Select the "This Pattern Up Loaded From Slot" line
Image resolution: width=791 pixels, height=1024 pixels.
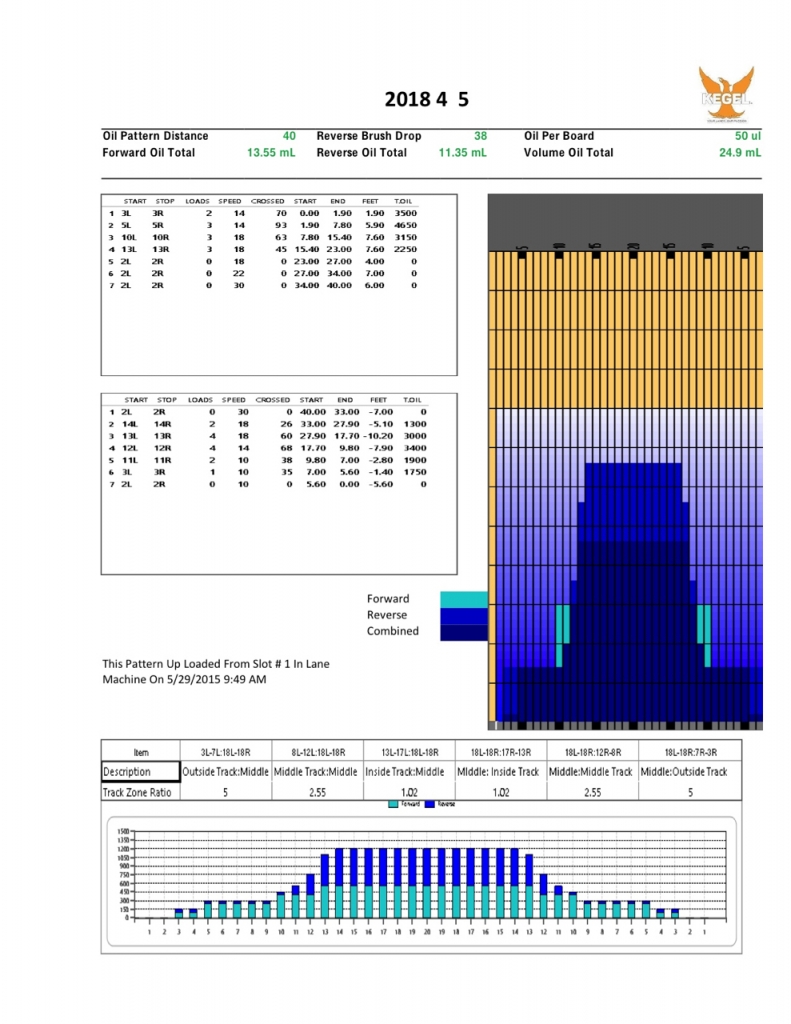(216, 664)
